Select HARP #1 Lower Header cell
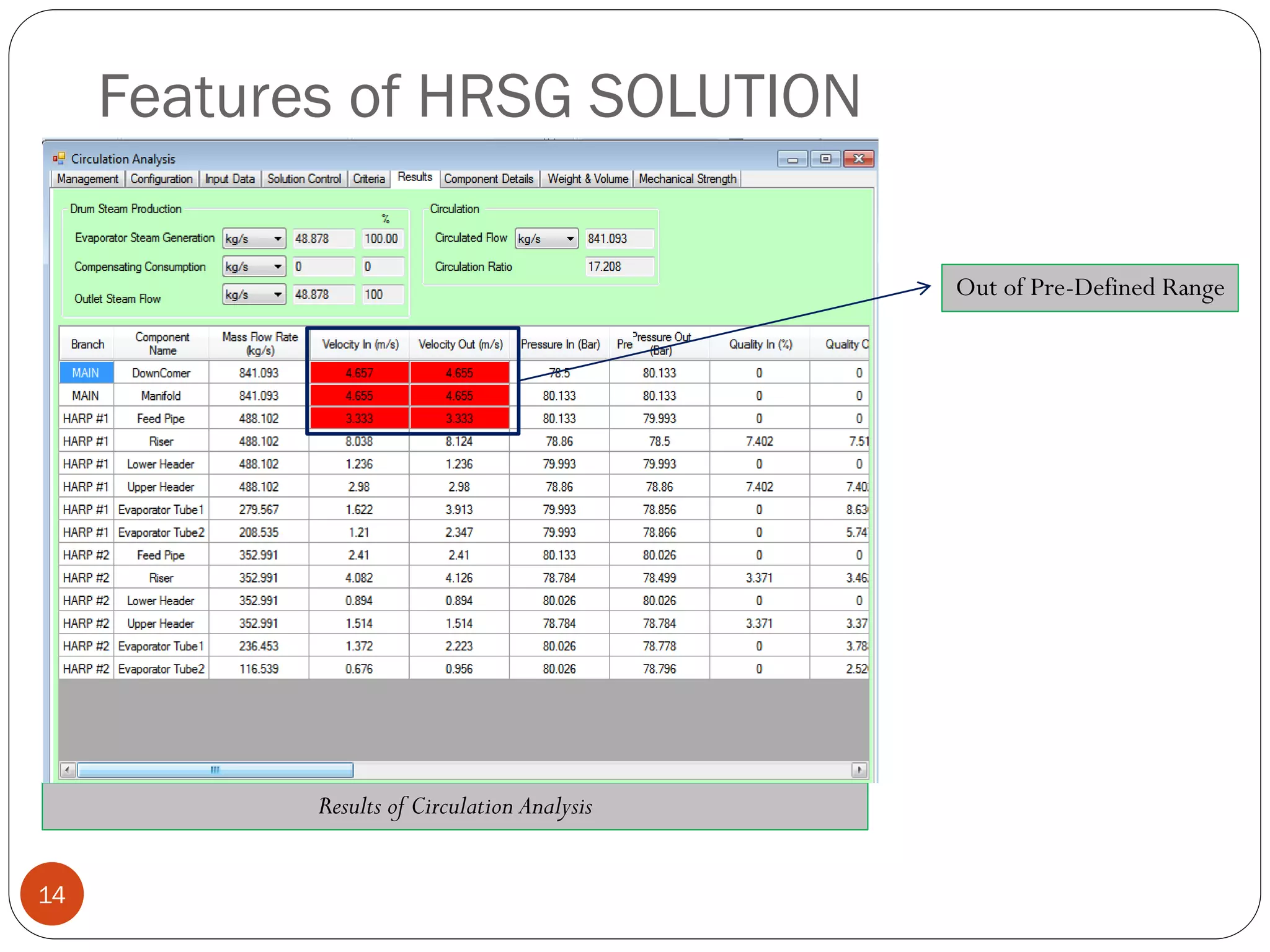Screen dimensions: 1270x952 click(x=161, y=464)
